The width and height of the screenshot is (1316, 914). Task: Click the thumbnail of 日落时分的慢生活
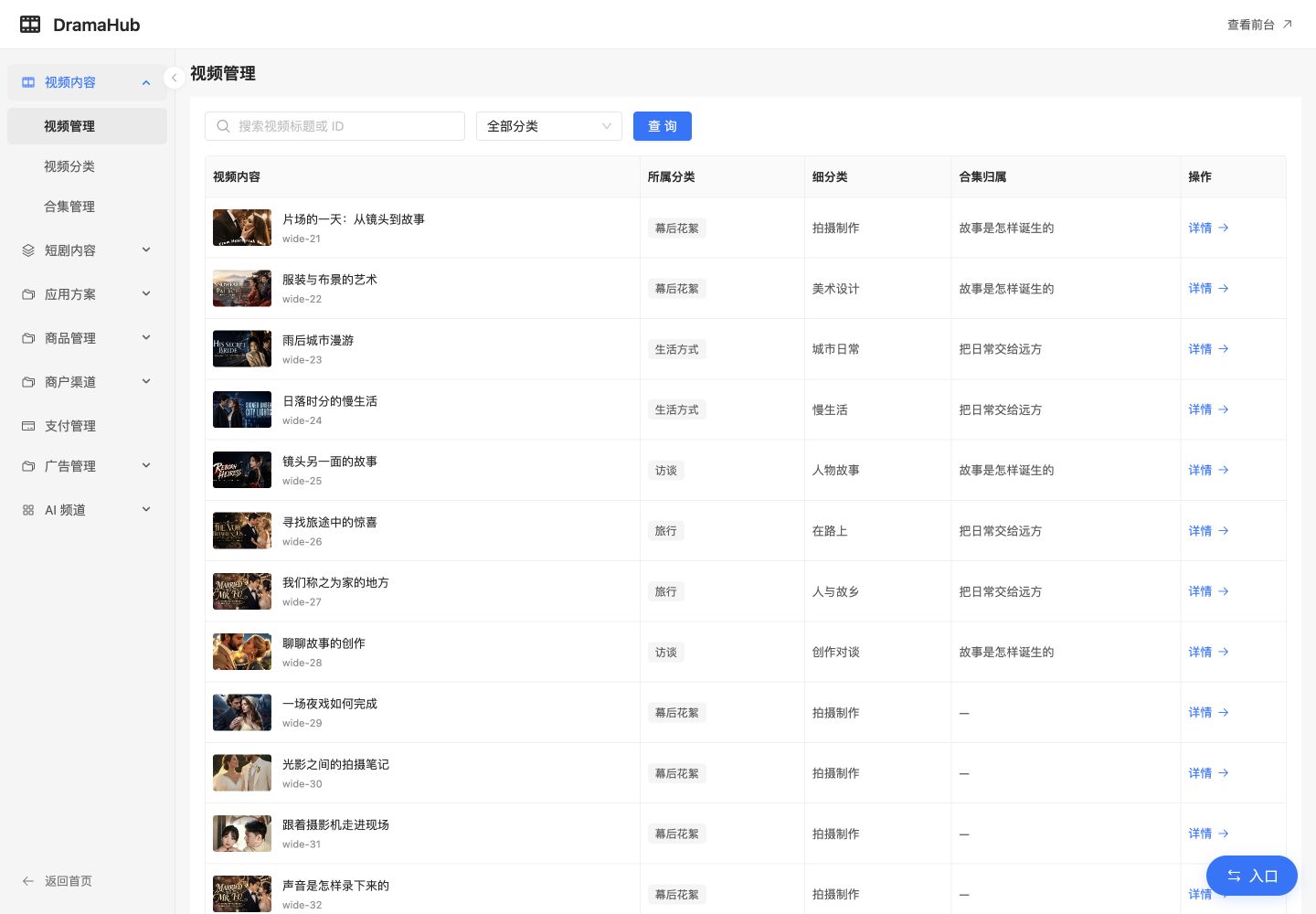tap(242, 409)
